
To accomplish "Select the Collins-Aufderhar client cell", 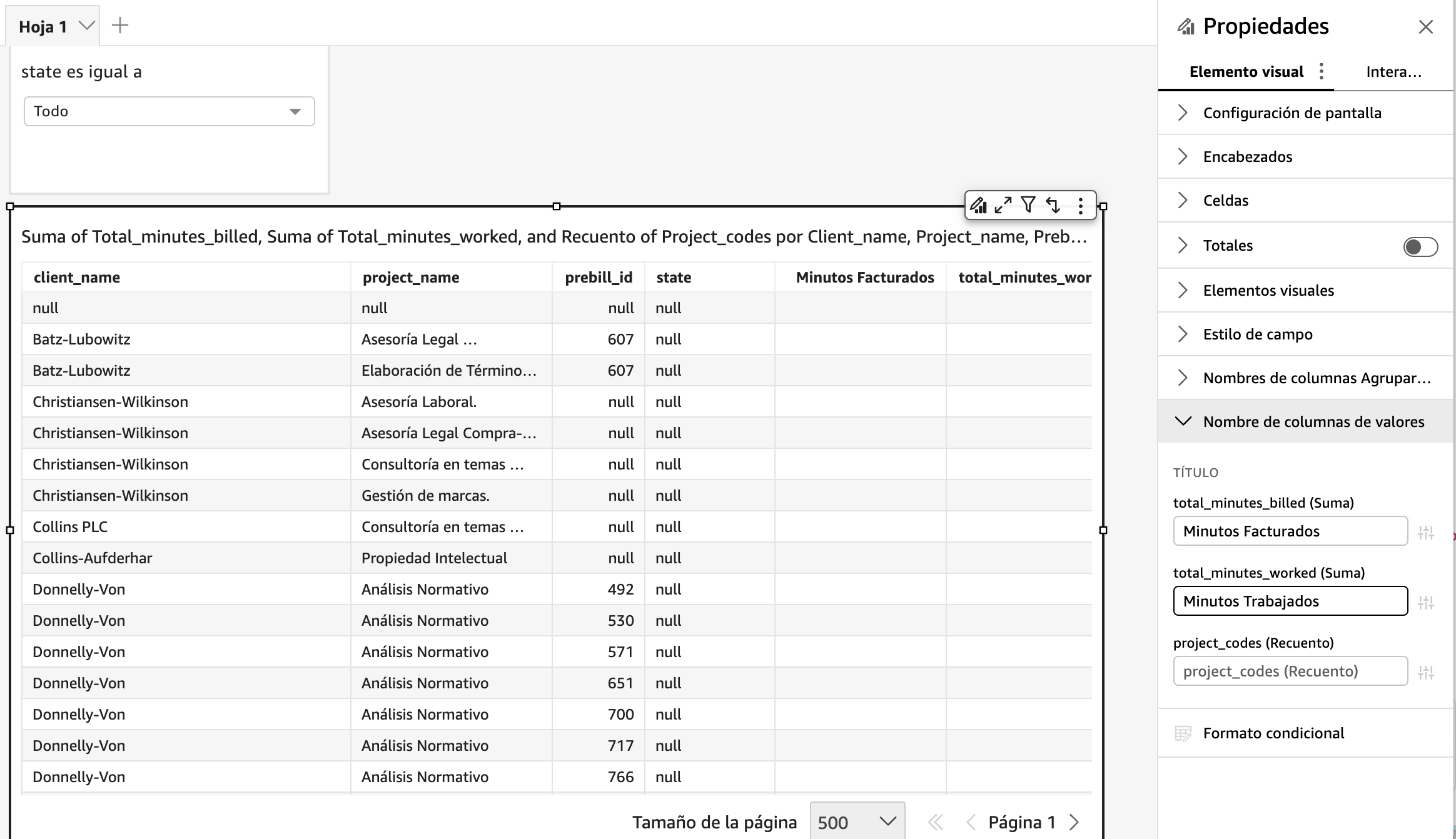I will click(x=186, y=558).
